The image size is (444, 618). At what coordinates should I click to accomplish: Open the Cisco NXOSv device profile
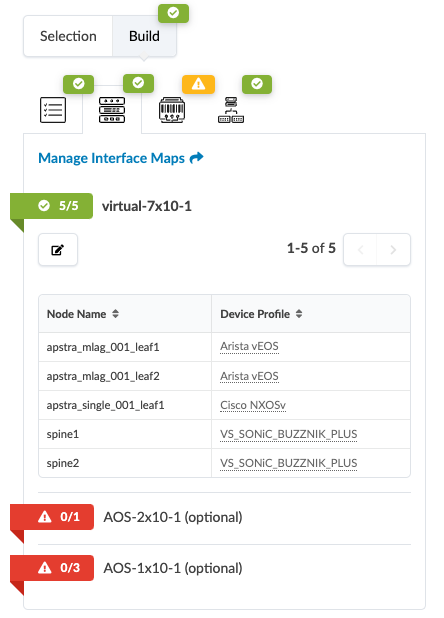coord(253,405)
